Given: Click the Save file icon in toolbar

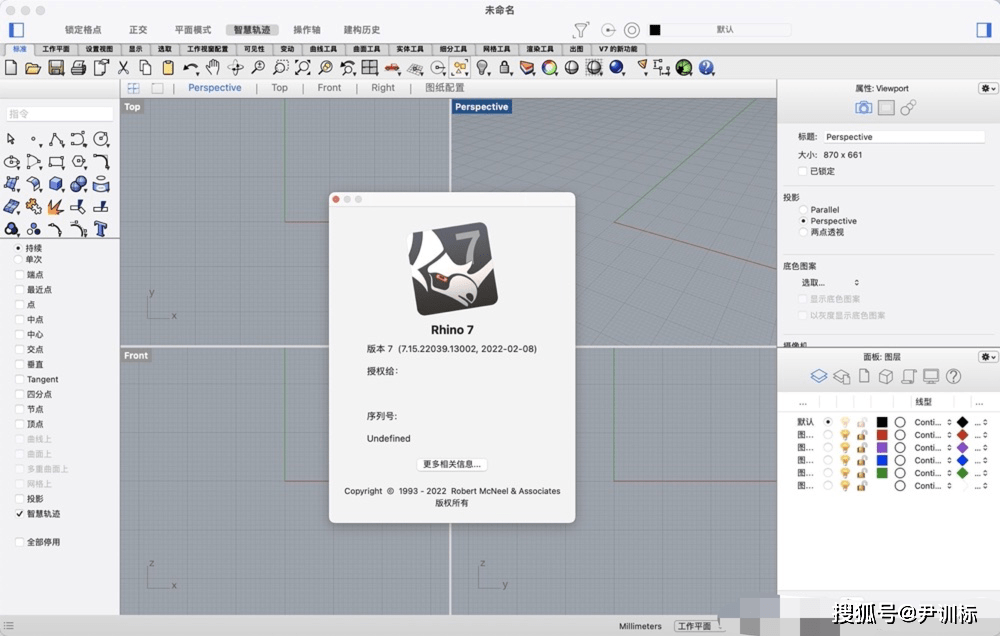Looking at the screenshot, I should pos(55,68).
